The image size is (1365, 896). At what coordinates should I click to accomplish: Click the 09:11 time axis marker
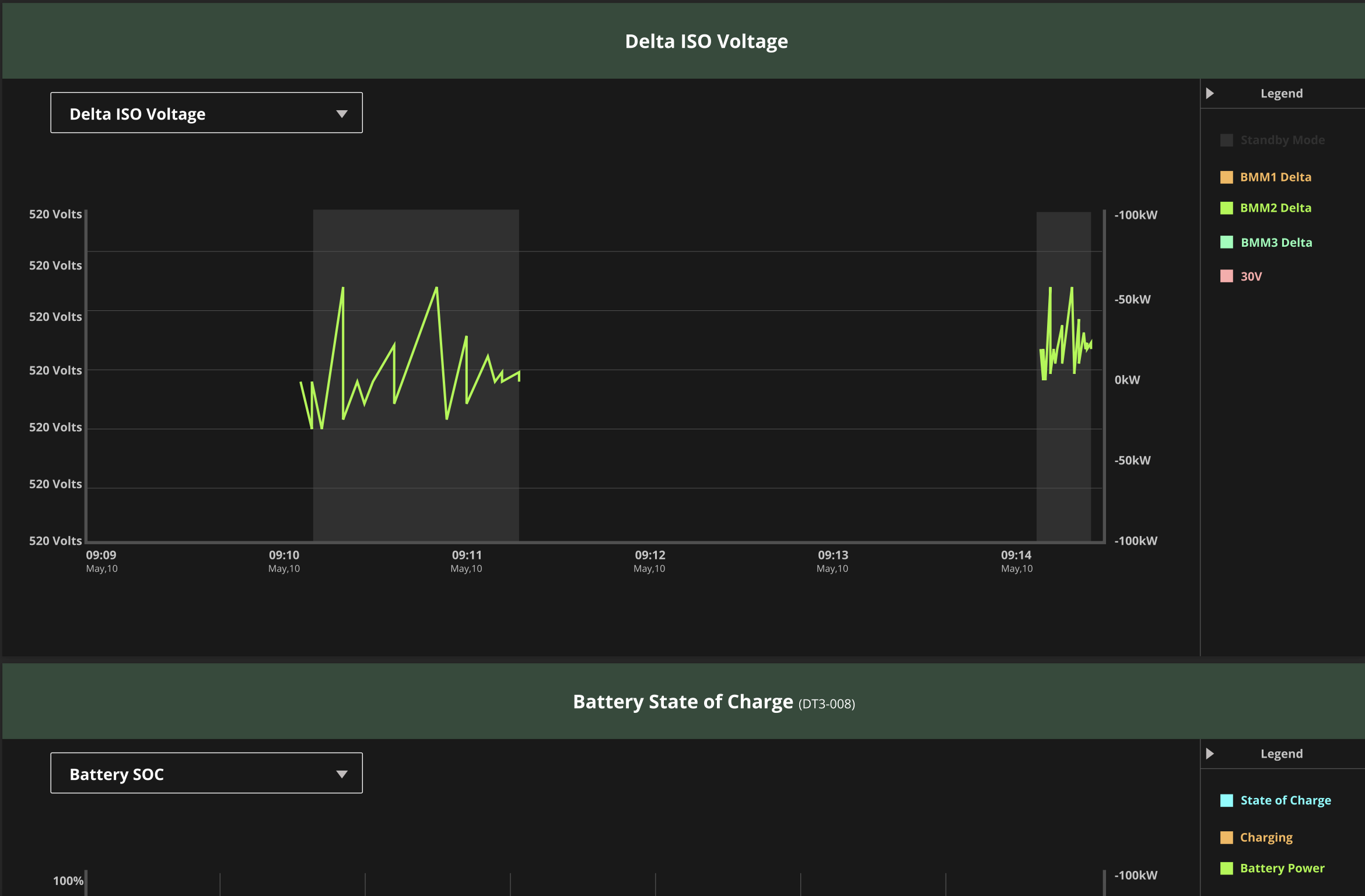tap(467, 555)
